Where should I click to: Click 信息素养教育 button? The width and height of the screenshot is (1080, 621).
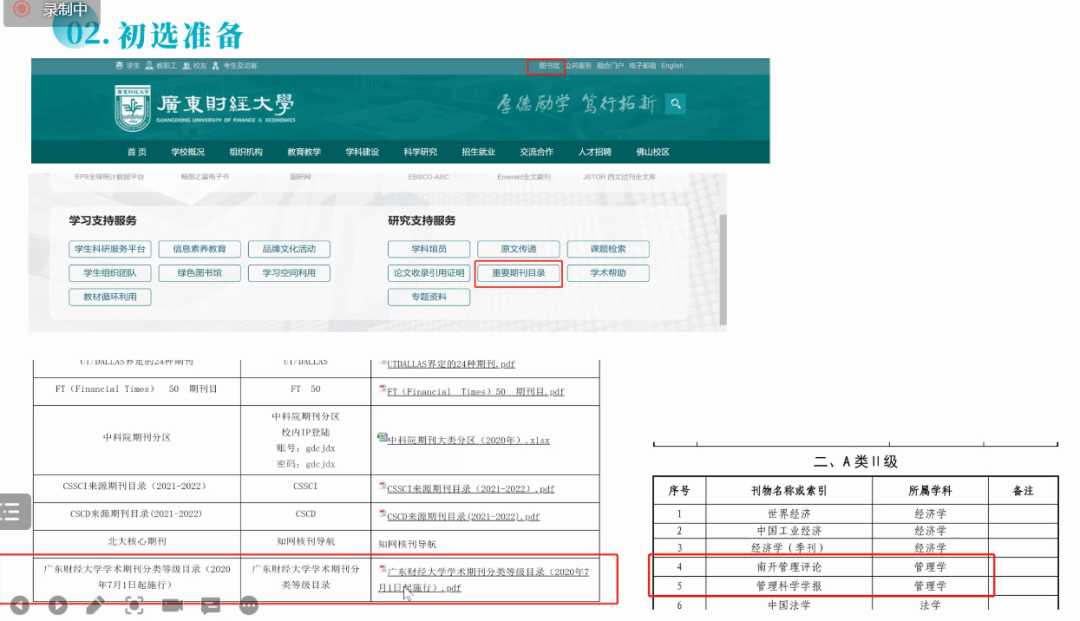[200, 249]
